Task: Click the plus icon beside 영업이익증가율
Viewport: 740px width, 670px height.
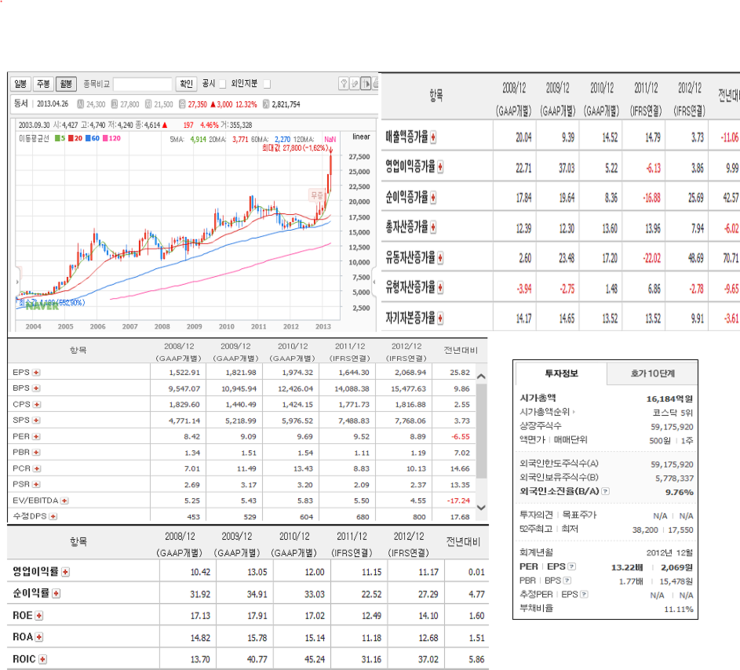Action: (x=440, y=167)
